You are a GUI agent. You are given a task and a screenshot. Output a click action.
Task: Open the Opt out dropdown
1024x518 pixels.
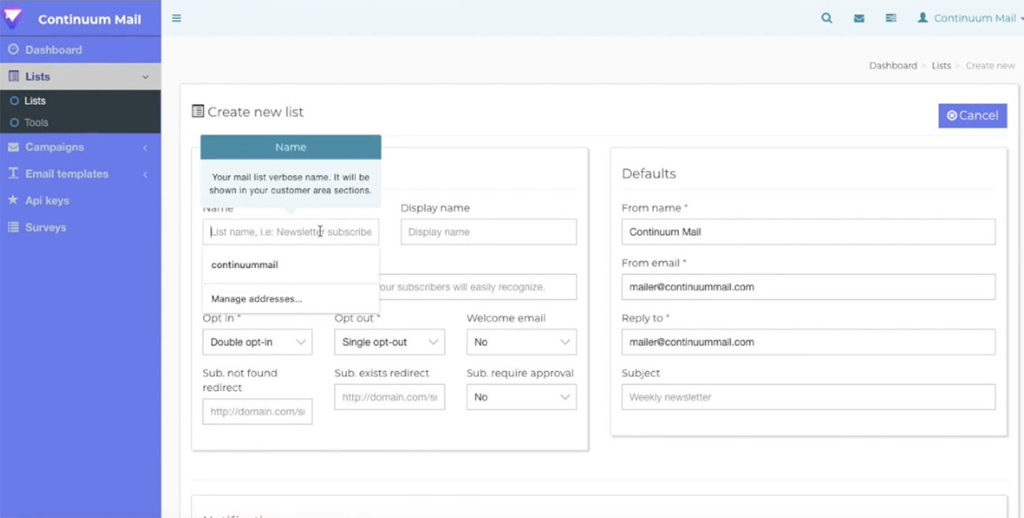[389, 342]
